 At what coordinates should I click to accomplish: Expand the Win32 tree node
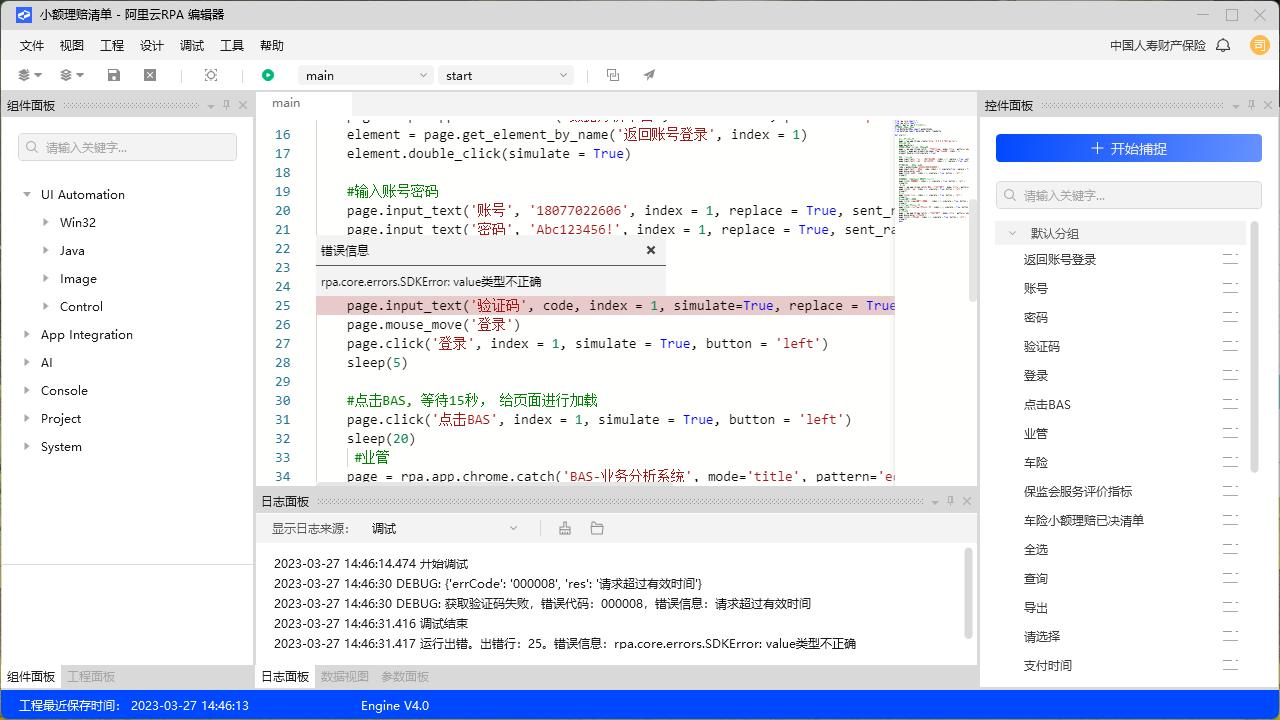pyautogui.click(x=46, y=223)
